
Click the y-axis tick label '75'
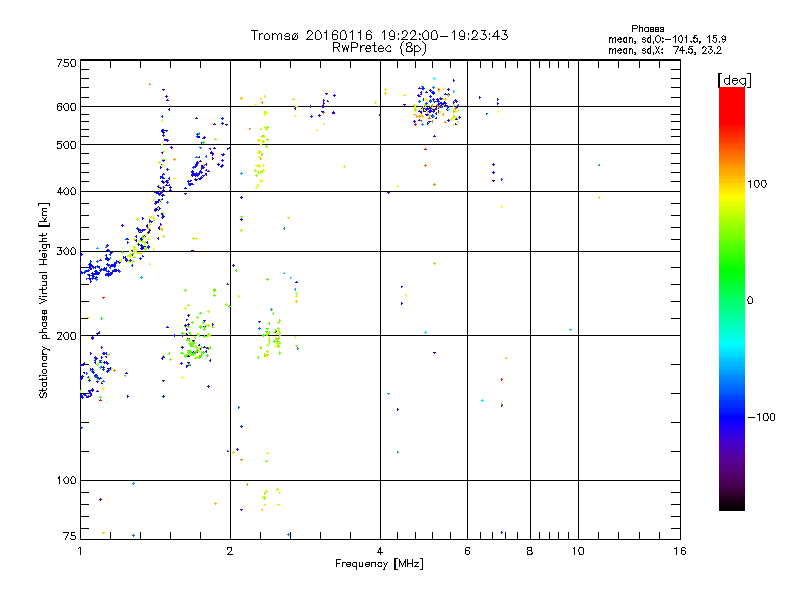click(x=70, y=536)
